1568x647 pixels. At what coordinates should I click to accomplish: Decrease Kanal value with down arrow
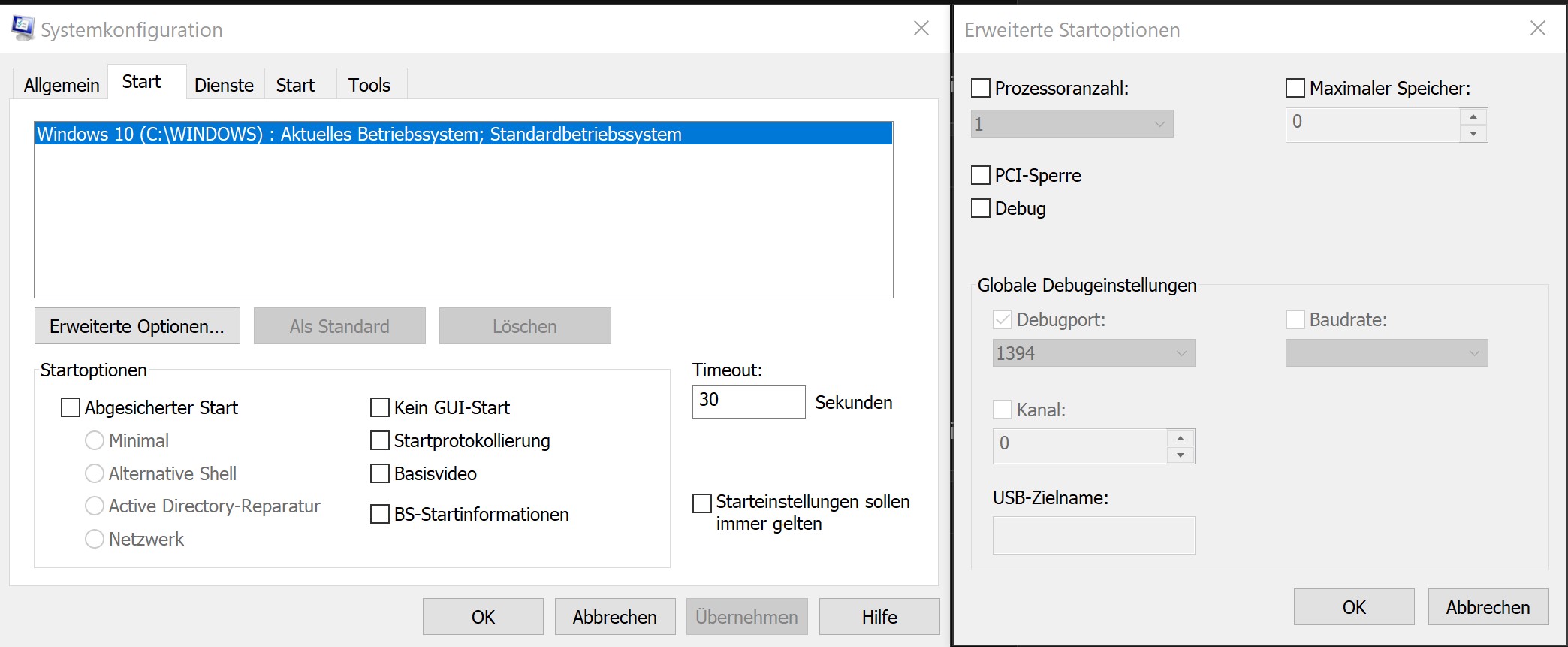[x=1181, y=455]
